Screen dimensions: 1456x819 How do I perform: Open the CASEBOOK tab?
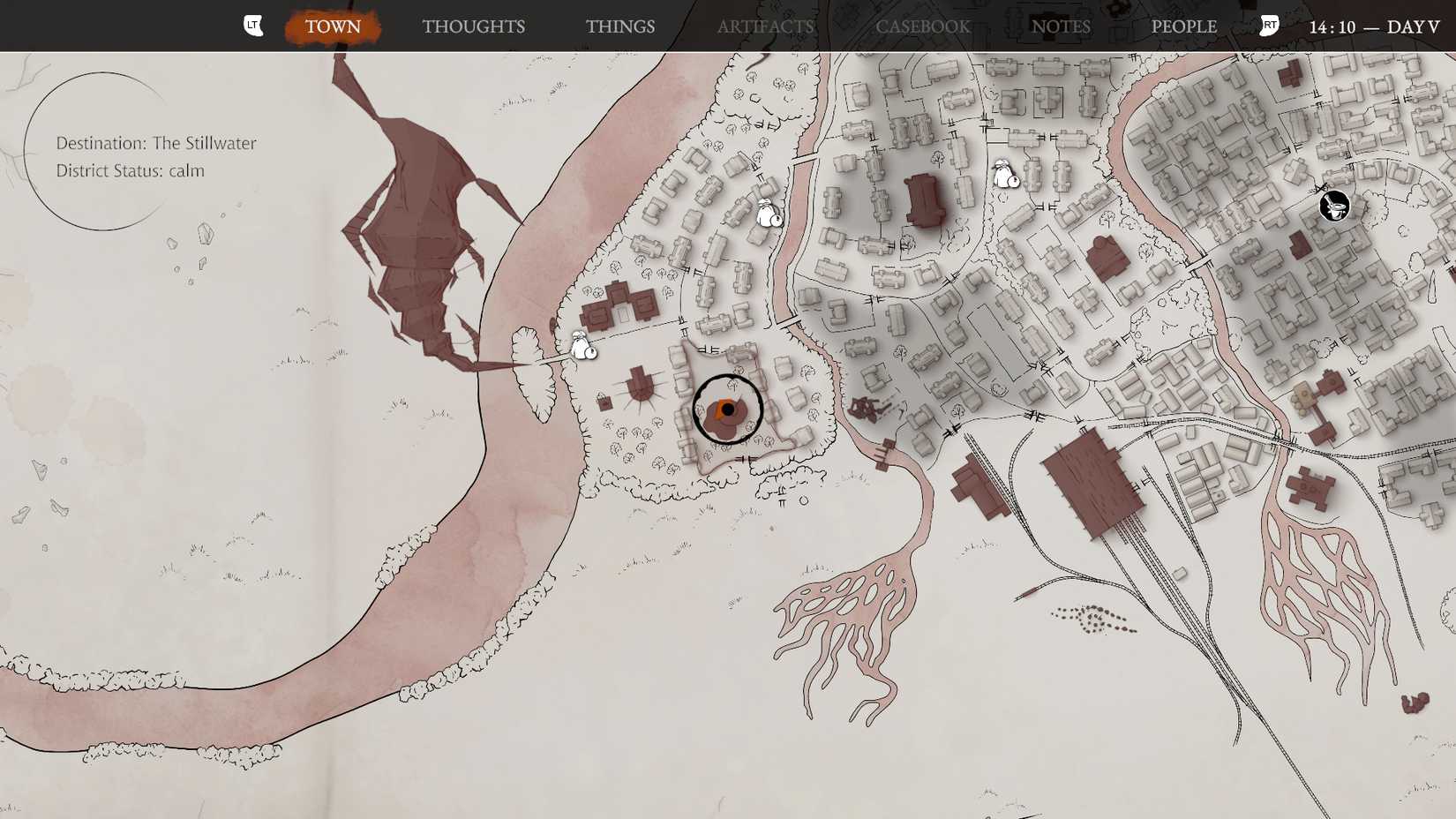(x=923, y=26)
